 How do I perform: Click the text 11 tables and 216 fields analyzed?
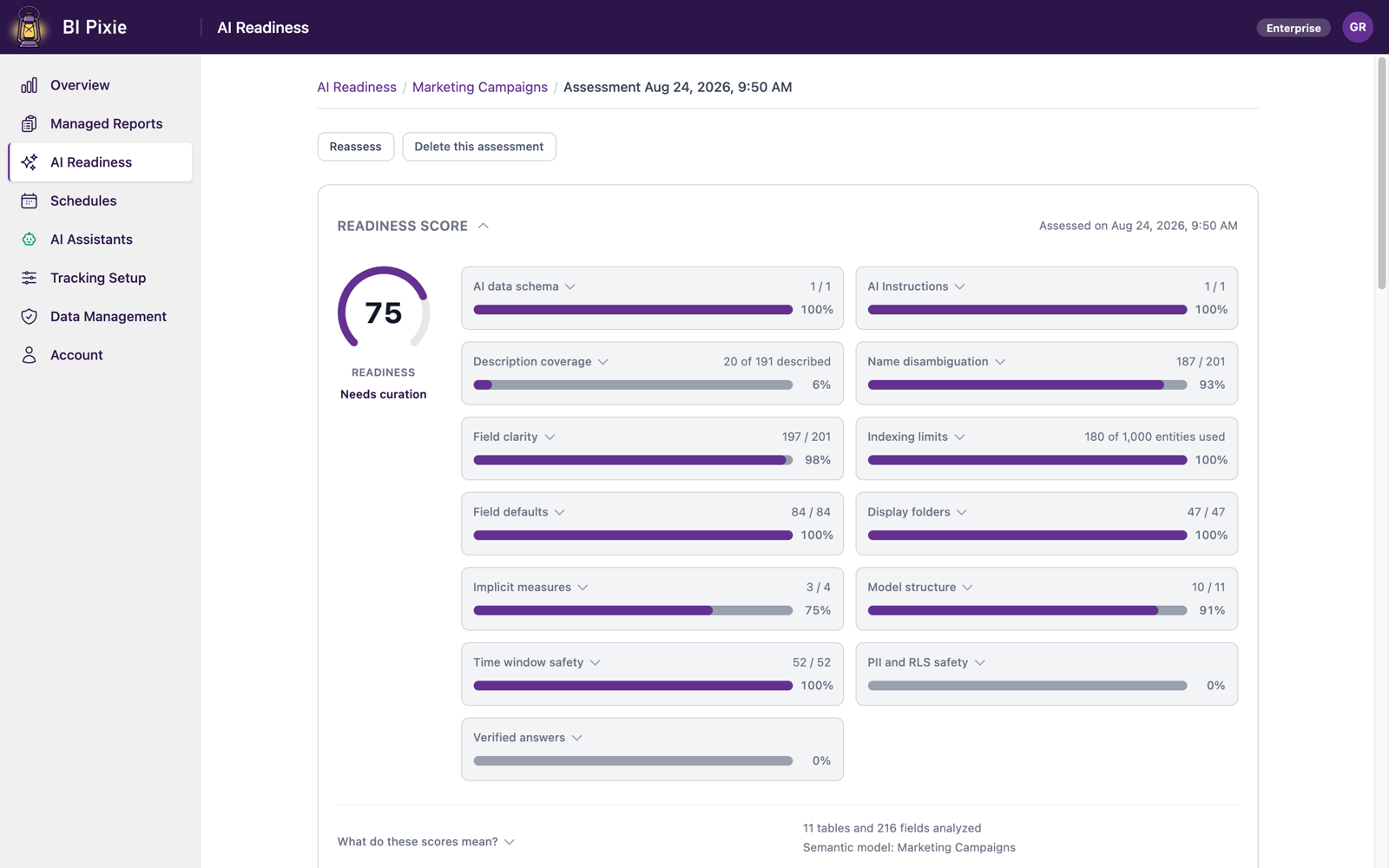point(892,828)
